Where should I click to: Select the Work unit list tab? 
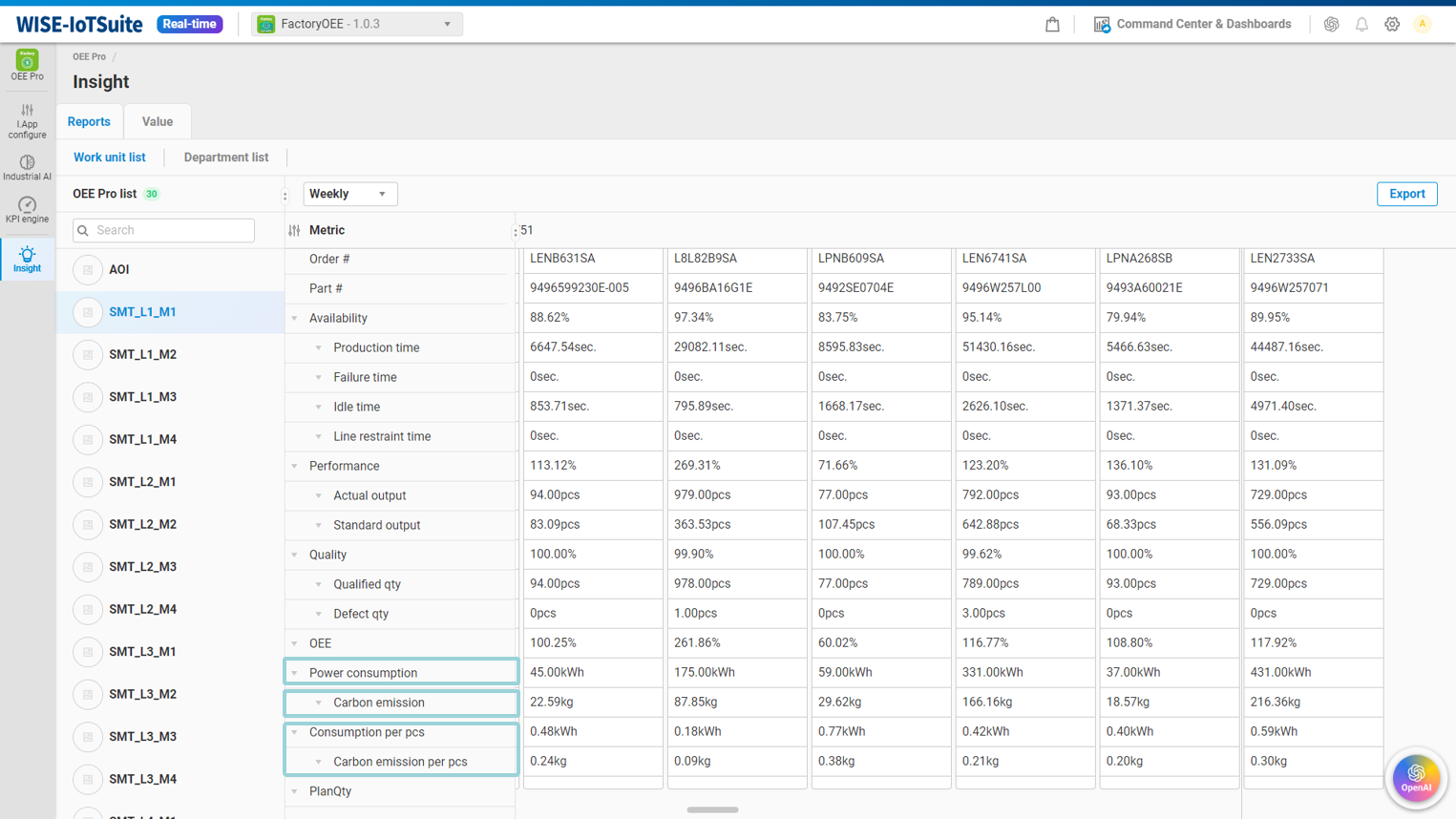tap(110, 157)
